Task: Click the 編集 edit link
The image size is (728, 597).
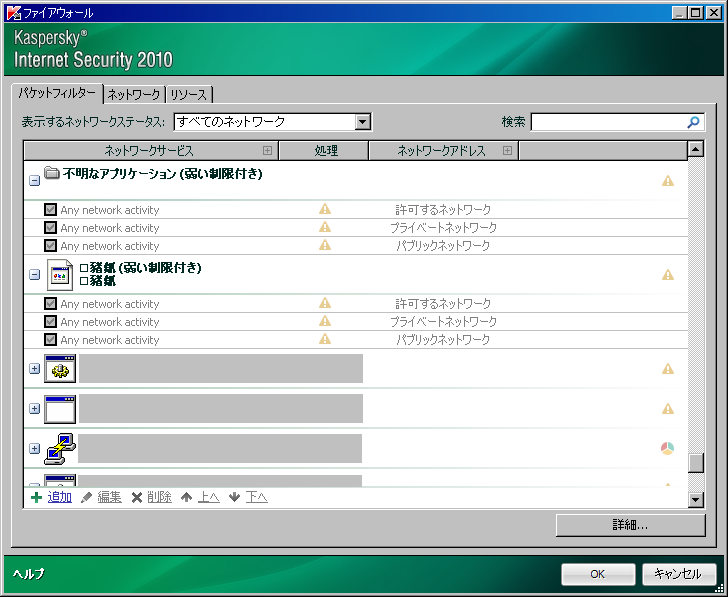Action: [110, 498]
